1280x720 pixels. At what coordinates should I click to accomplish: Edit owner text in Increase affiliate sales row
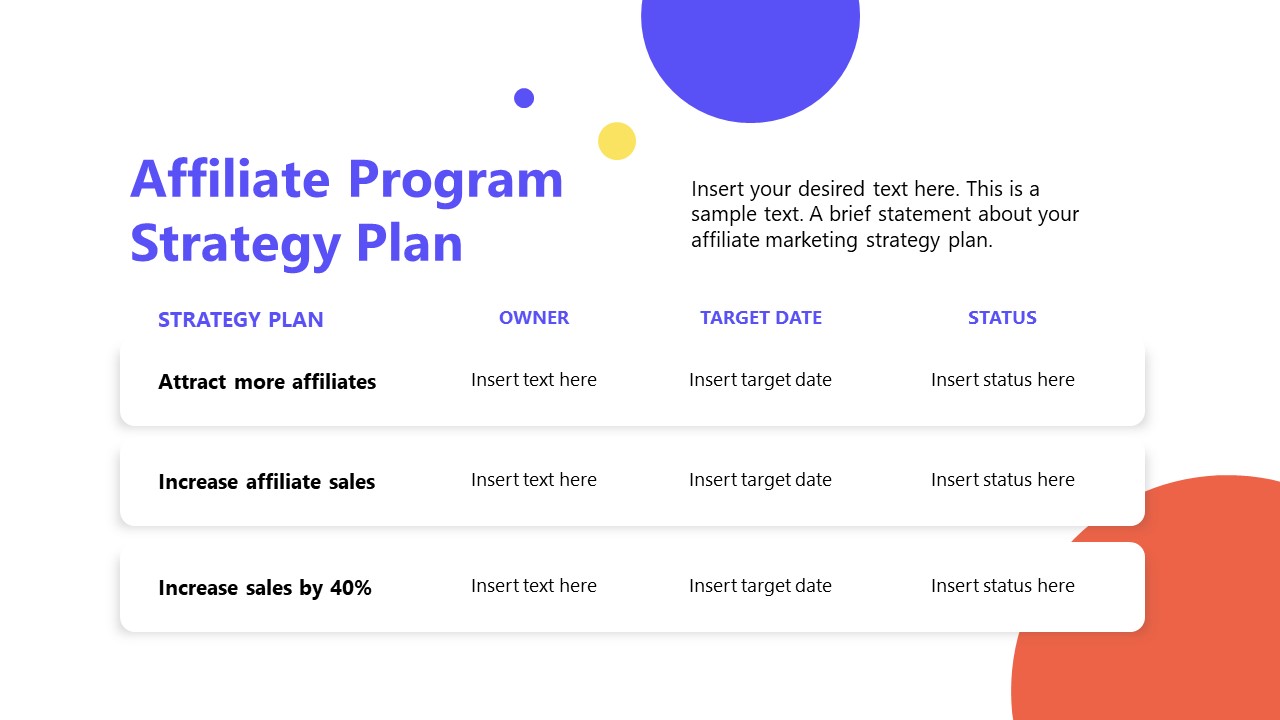pyautogui.click(x=534, y=480)
